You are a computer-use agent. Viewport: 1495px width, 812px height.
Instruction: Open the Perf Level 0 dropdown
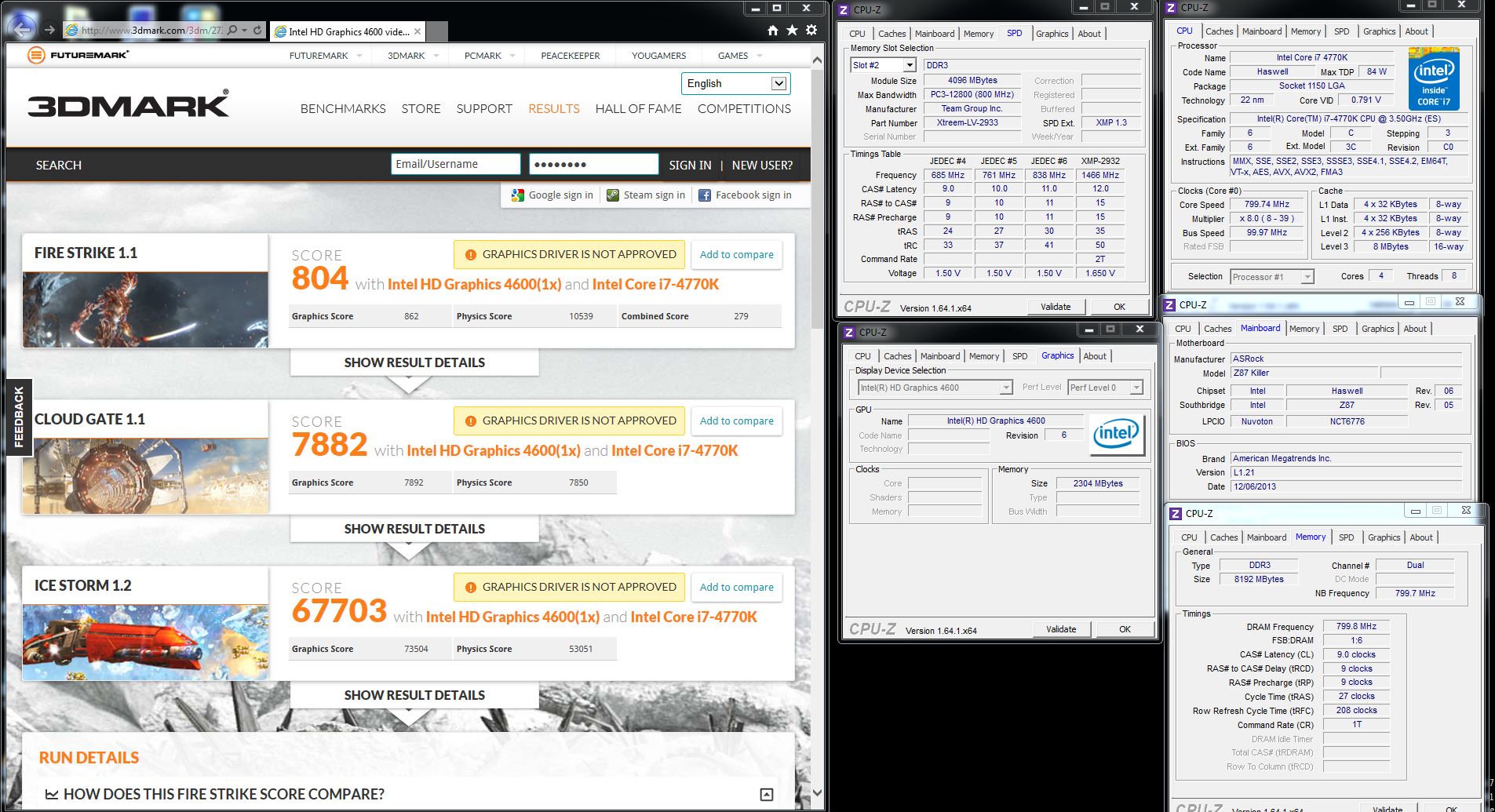[x=1105, y=388]
